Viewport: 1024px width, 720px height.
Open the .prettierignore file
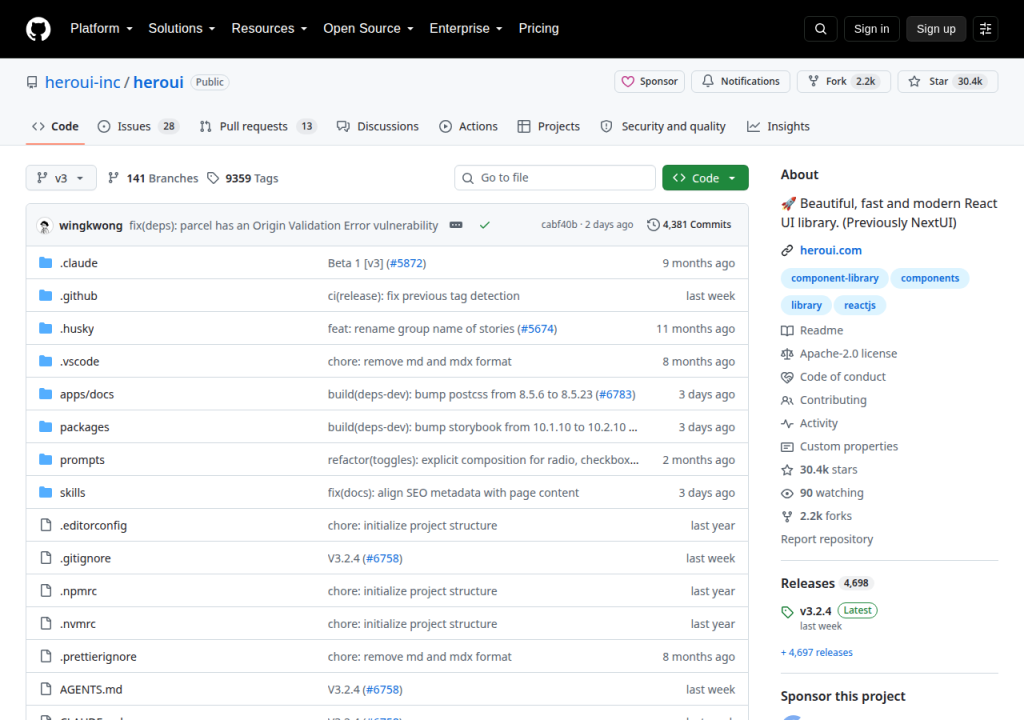(98, 657)
